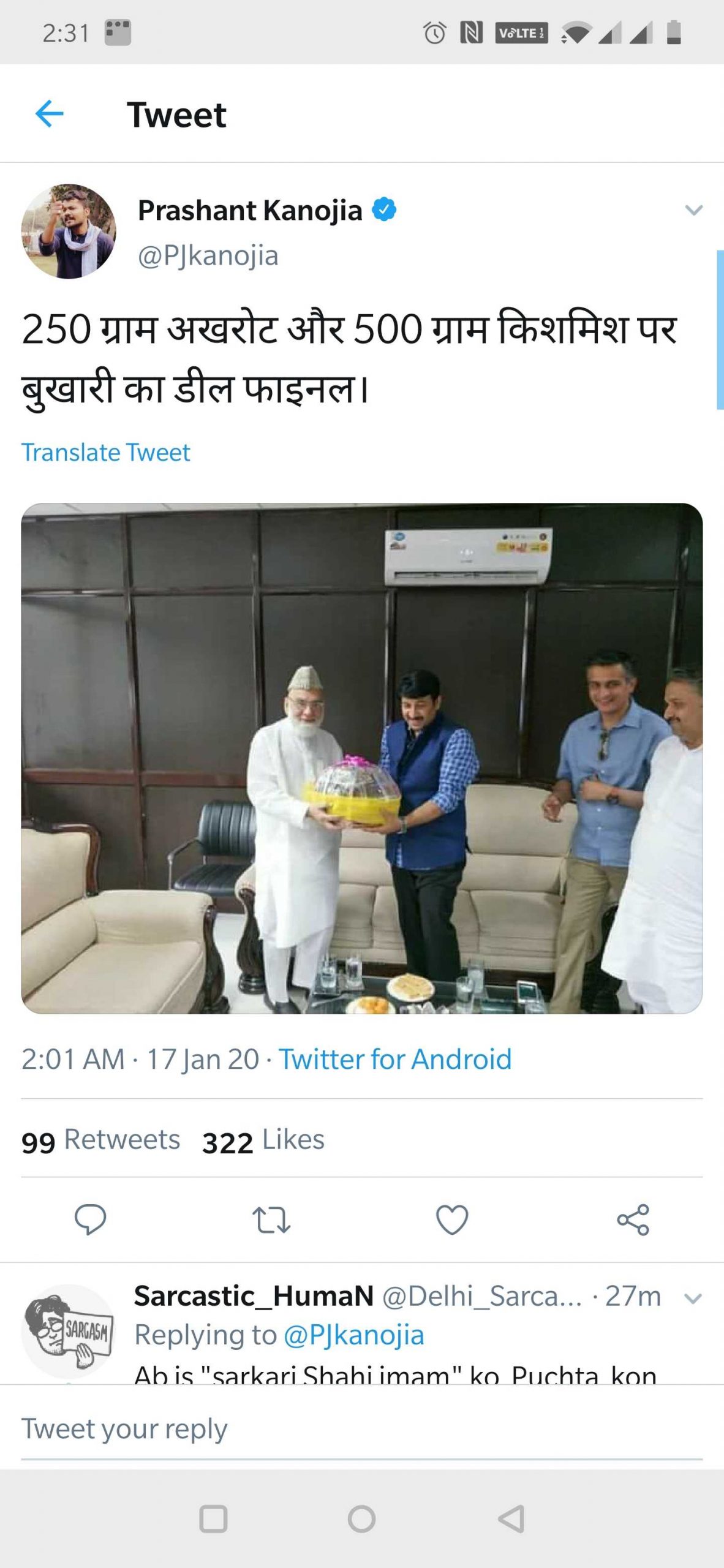Expand tweet options chevron beside Prashant Kanojia
Viewport: 724px width, 1568px height.
click(x=694, y=210)
